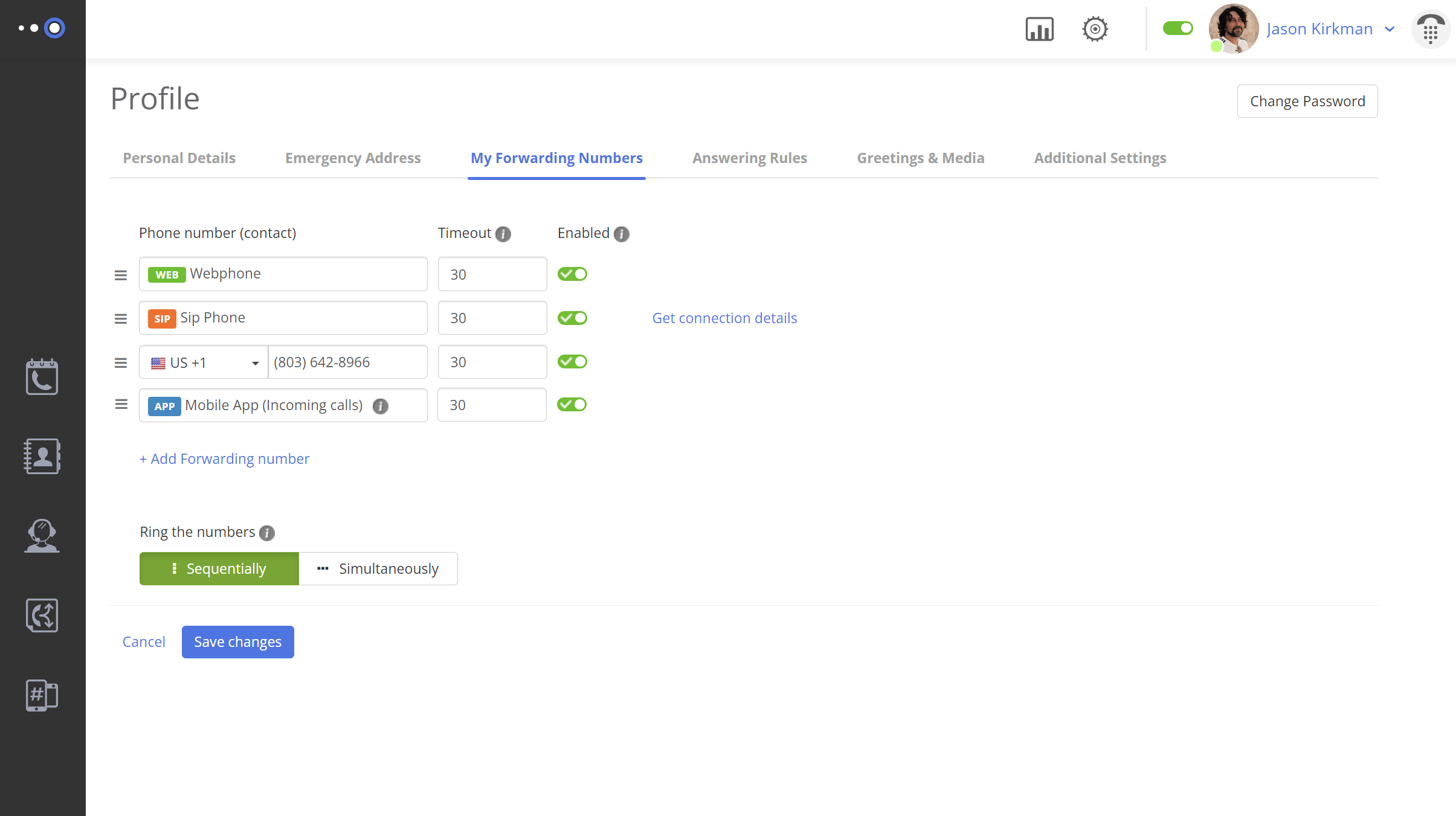Open agent headset sidebar icon
1456x816 pixels.
[42, 536]
